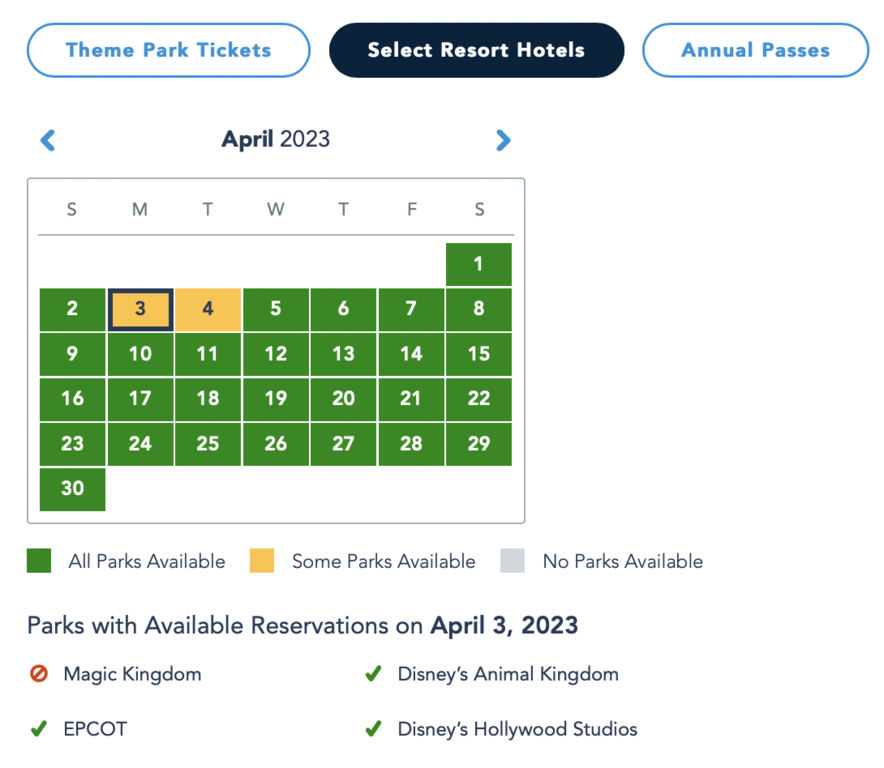
Task: Select April 30 on the calendar
Action: pos(72,489)
